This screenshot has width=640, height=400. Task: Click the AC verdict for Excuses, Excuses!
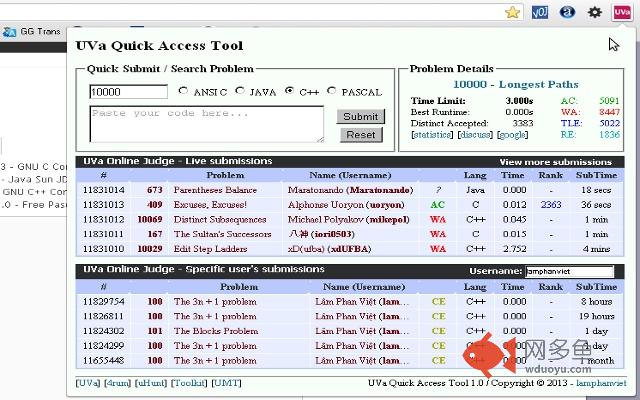pos(438,205)
